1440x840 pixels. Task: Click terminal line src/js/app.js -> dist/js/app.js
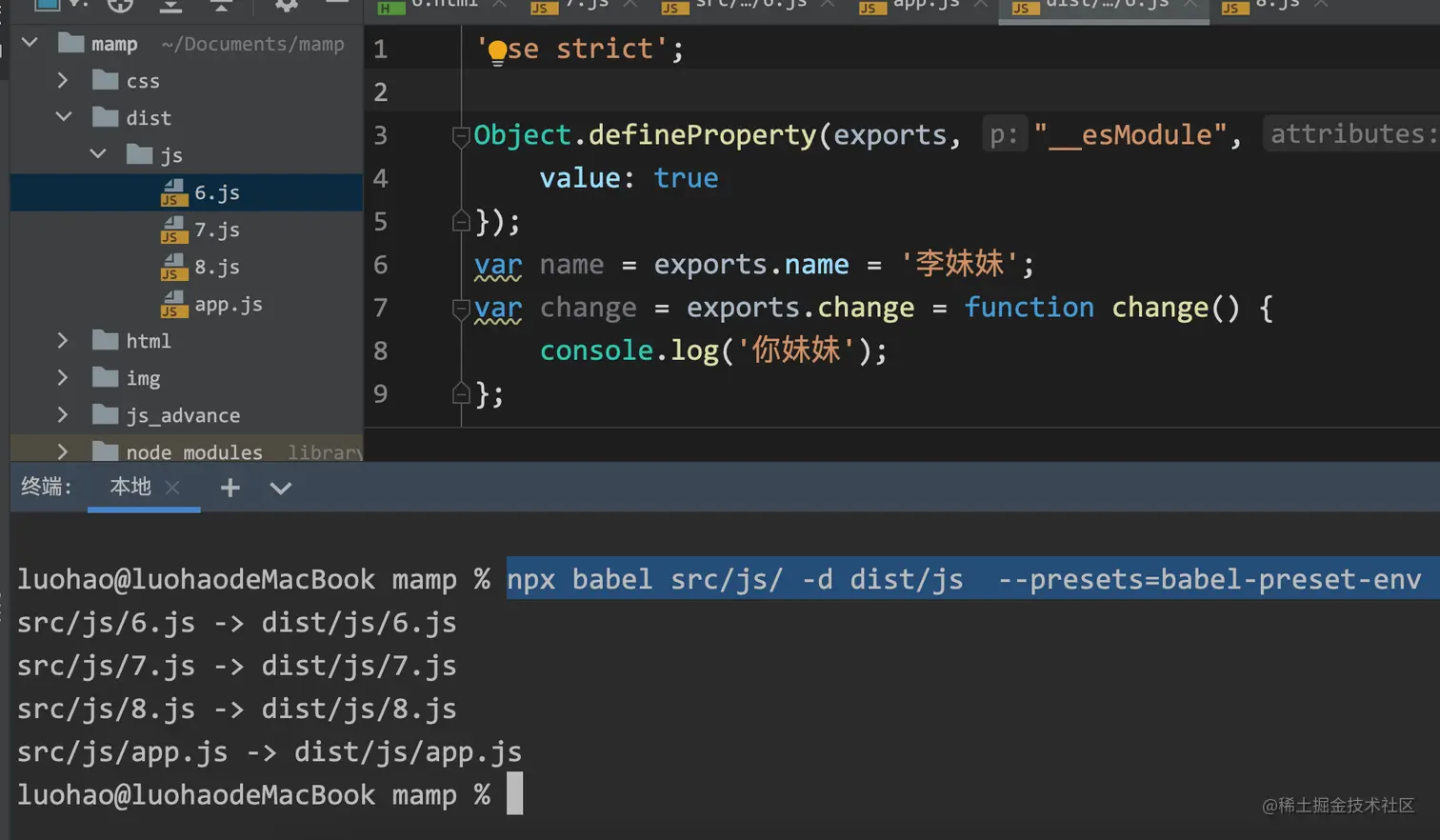270,752
